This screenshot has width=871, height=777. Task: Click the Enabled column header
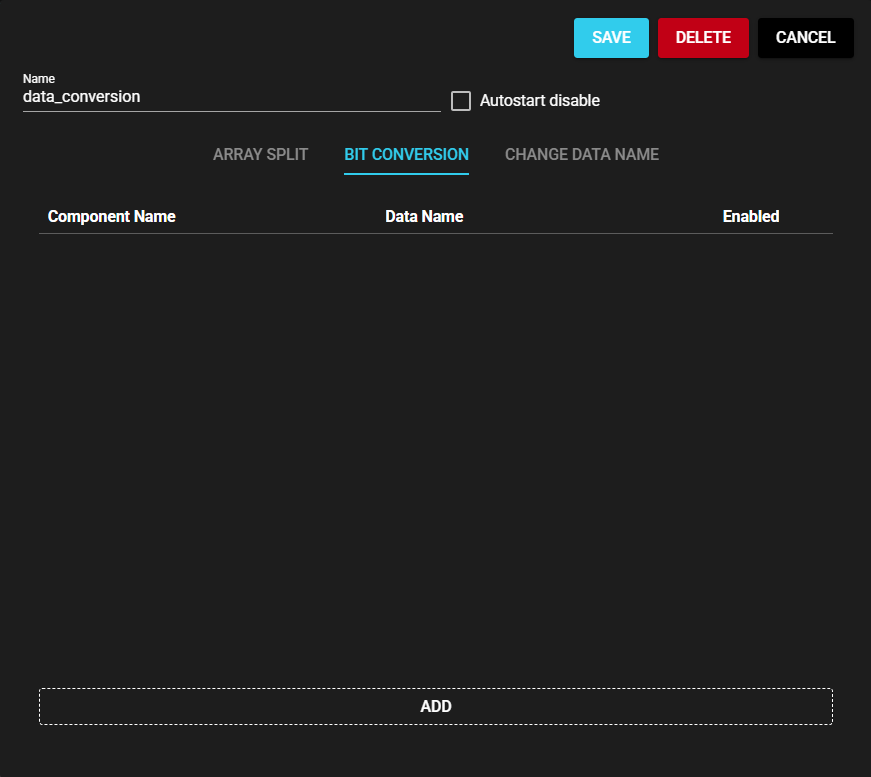tap(750, 217)
